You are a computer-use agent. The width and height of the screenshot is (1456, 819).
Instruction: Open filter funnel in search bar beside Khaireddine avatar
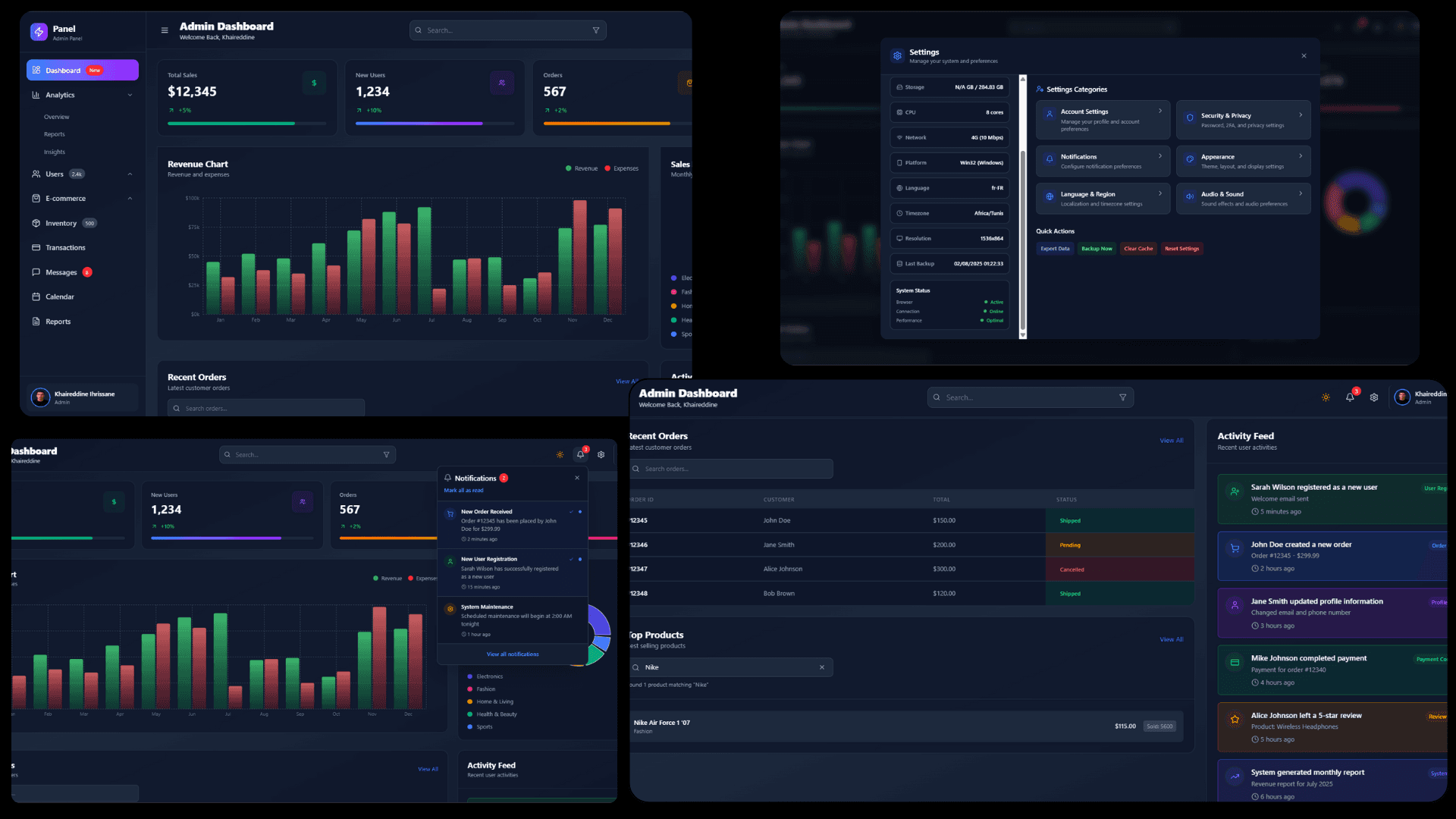point(1123,397)
